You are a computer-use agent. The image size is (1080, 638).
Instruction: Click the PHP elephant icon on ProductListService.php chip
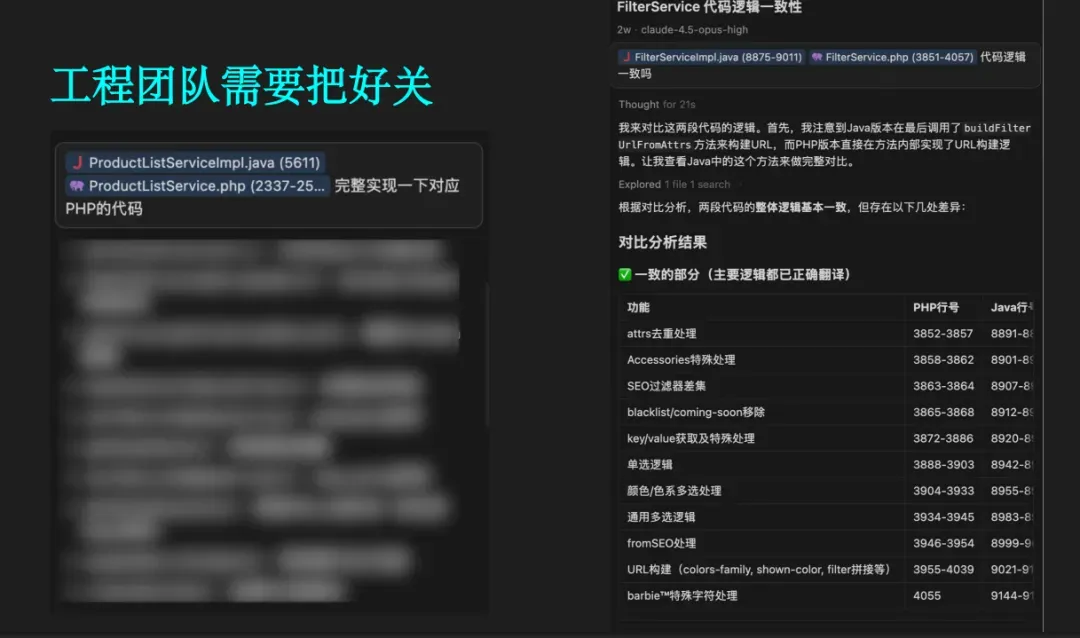(x=77, y=186)
